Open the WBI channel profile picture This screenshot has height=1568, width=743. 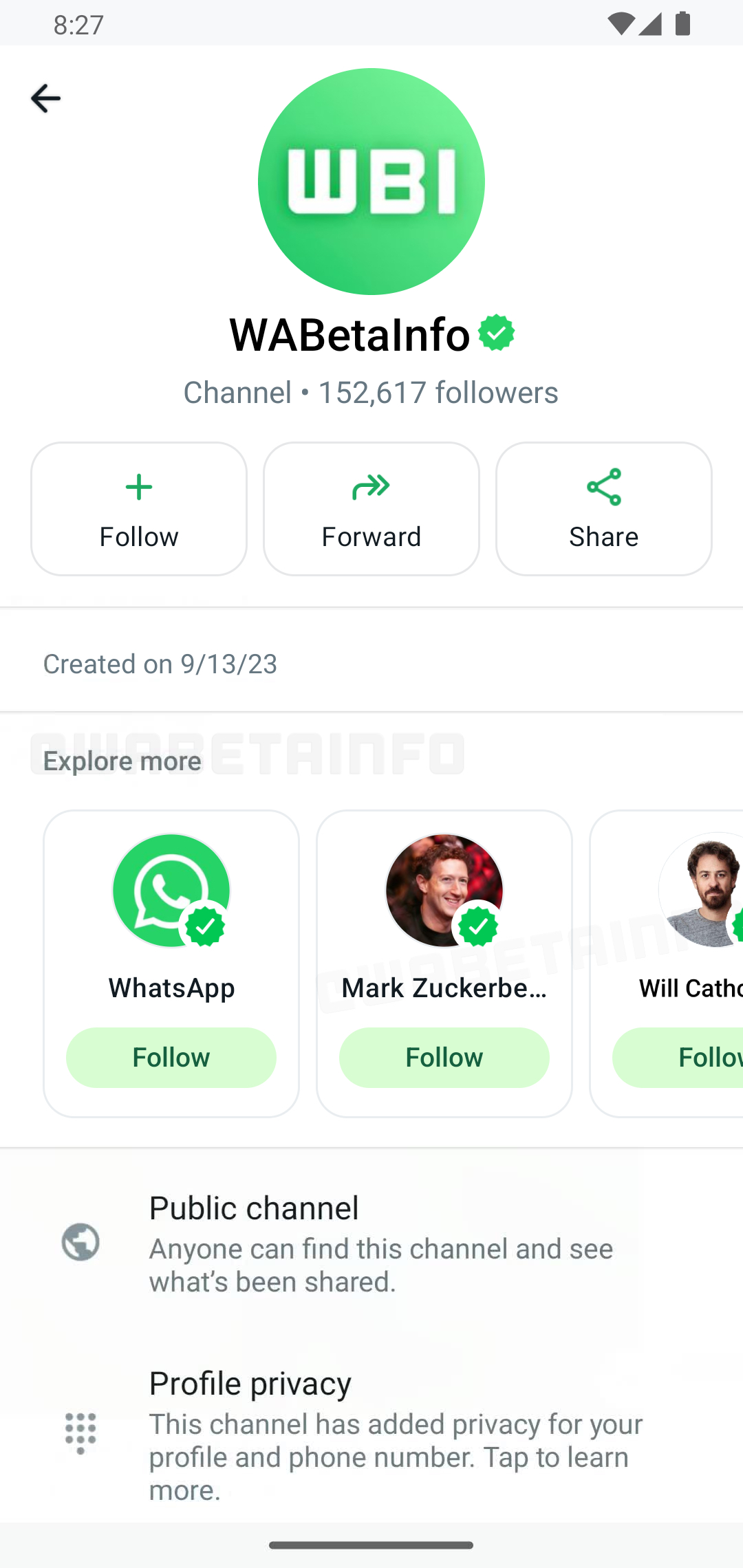[x=371, y=182]
